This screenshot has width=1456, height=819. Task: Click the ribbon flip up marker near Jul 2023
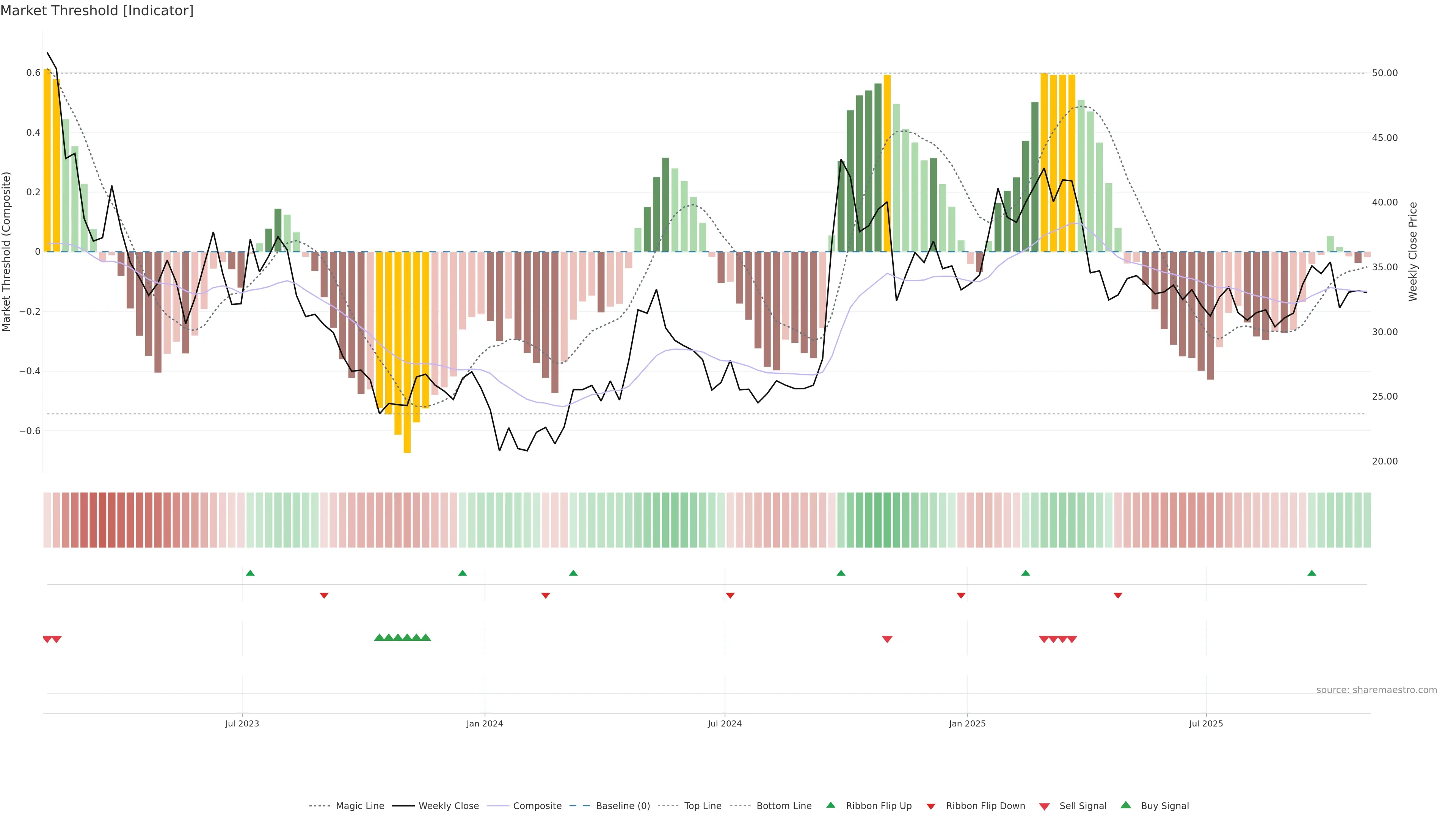[x=250, y=573]
